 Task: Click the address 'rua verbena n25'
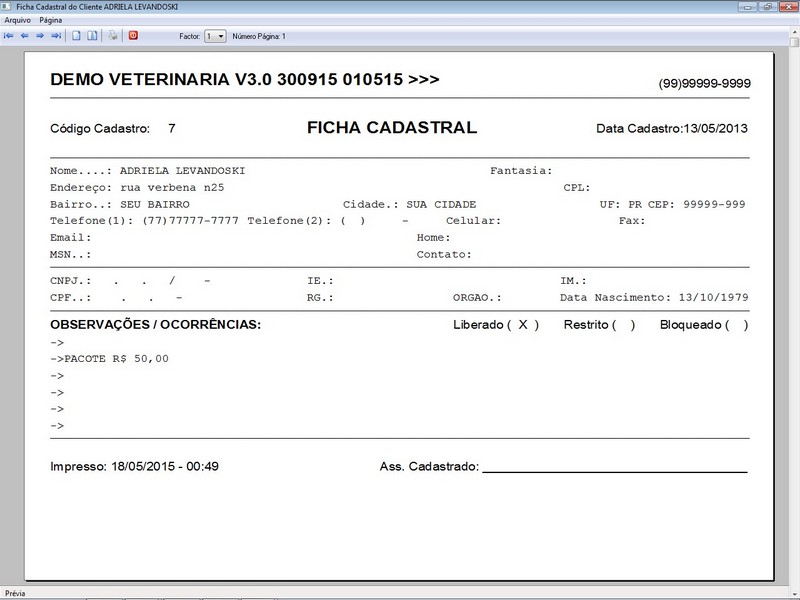click(172, 187)
